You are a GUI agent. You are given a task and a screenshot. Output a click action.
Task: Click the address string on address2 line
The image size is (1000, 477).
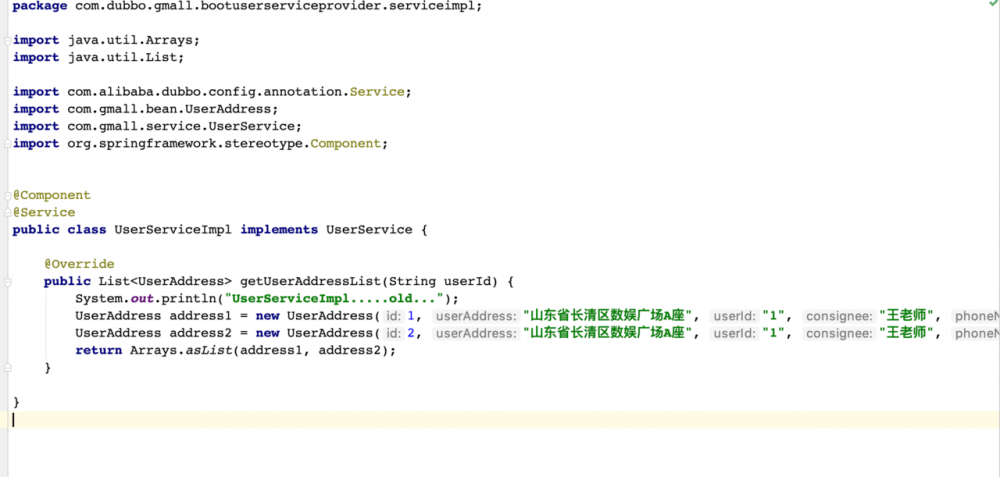[608, 333]
